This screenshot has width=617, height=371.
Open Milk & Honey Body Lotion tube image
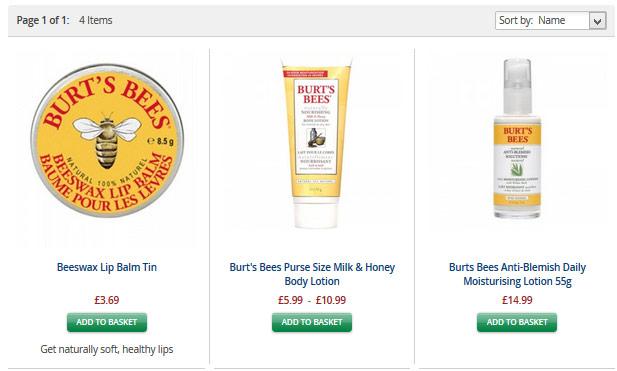(316, 144)
